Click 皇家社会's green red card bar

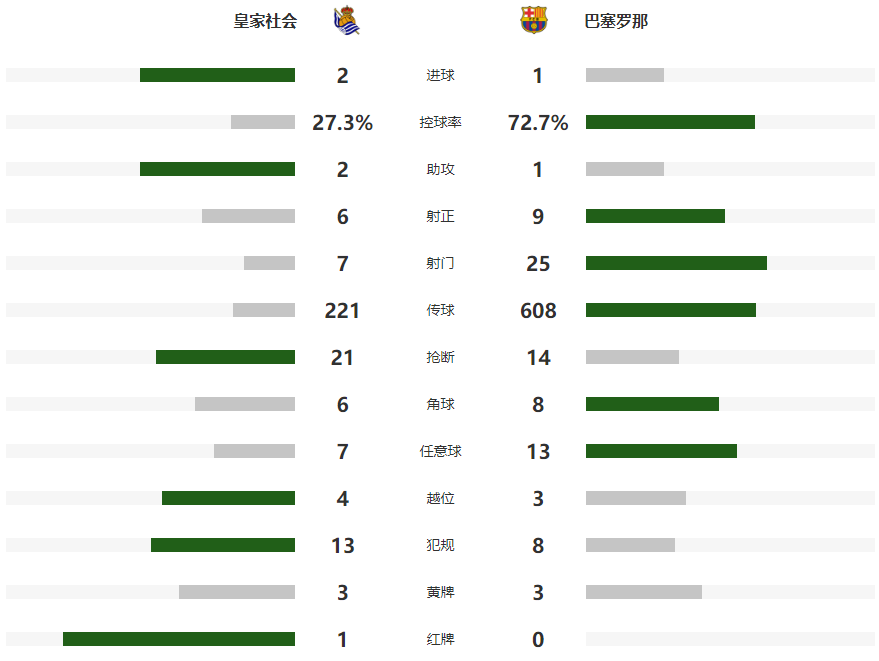179,639
